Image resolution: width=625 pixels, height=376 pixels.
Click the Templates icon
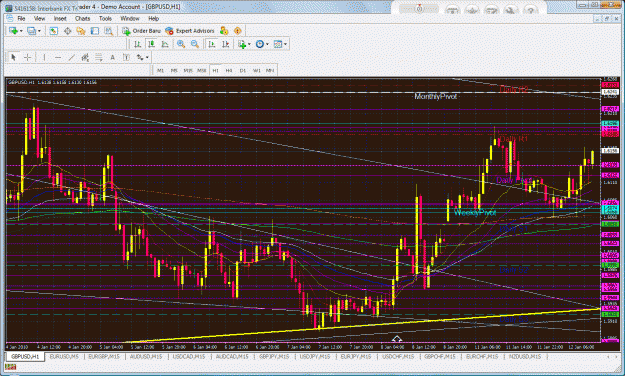pyautogui.click(x=278, y=44)
